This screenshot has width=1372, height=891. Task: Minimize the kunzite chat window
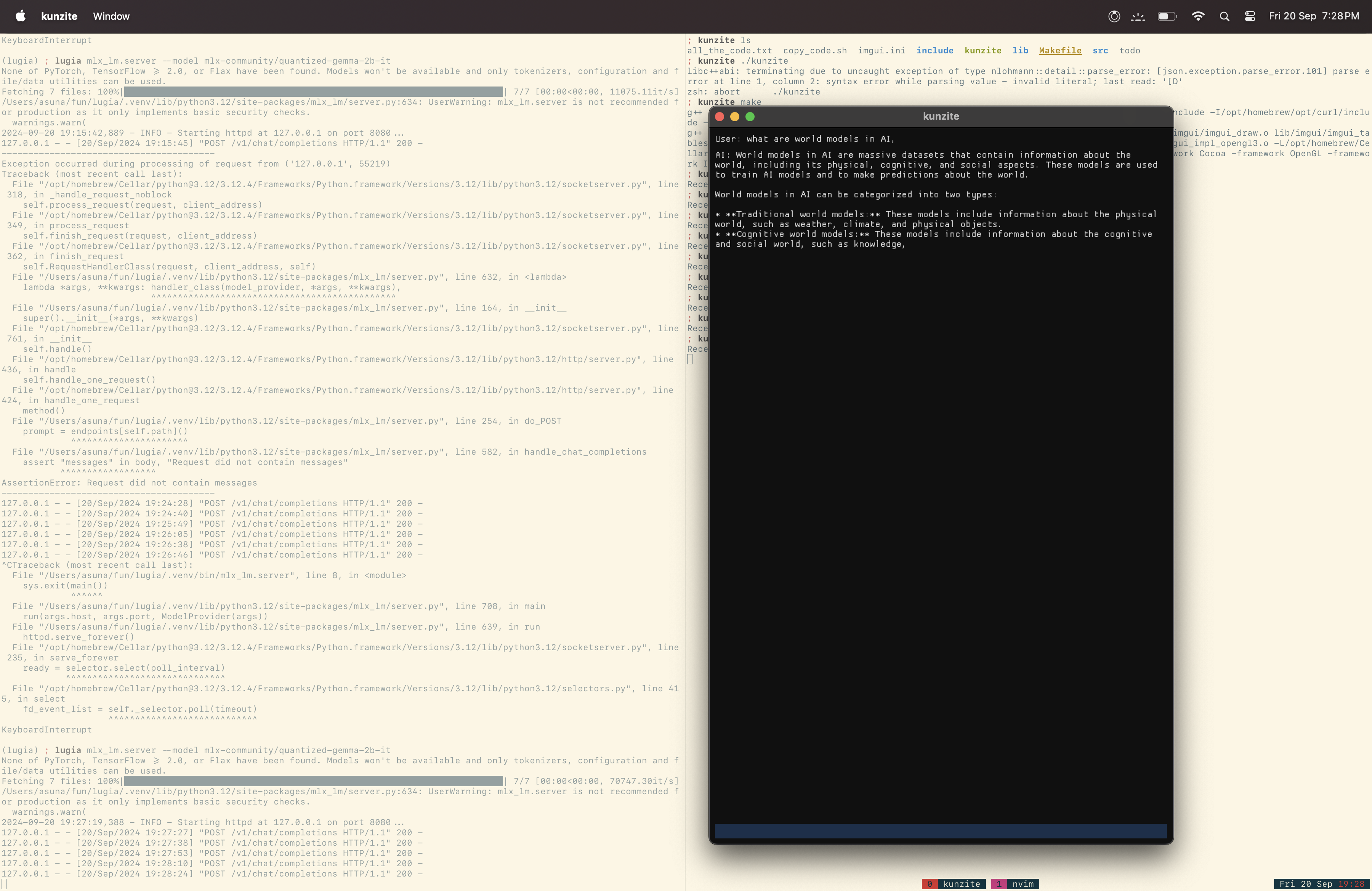tap(734, 116)
